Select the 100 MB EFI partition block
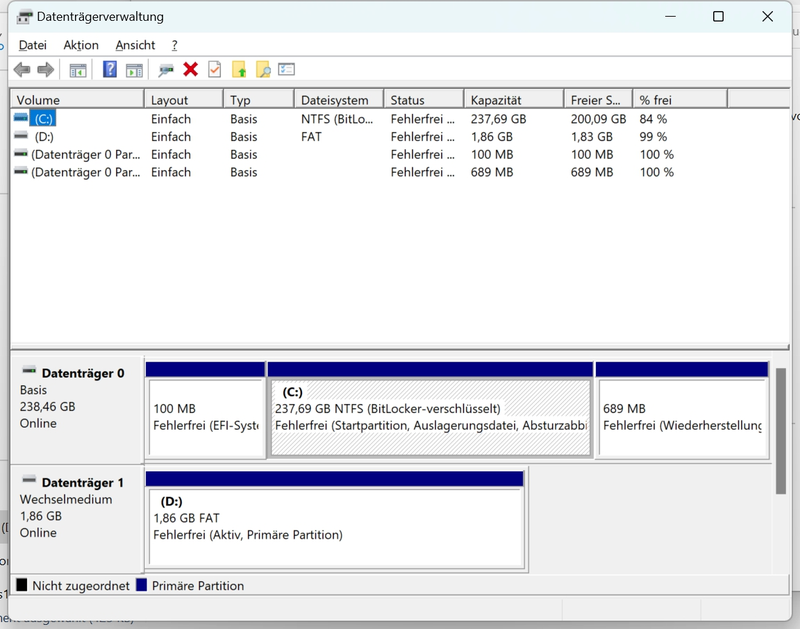The image size is (800, 629). (x=204, y=418)
